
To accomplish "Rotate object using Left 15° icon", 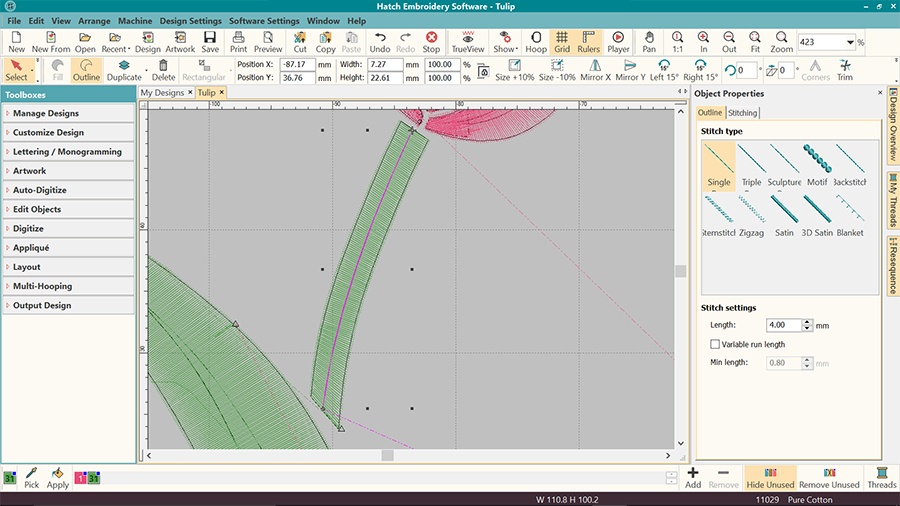I will click(x=663, y=70).
